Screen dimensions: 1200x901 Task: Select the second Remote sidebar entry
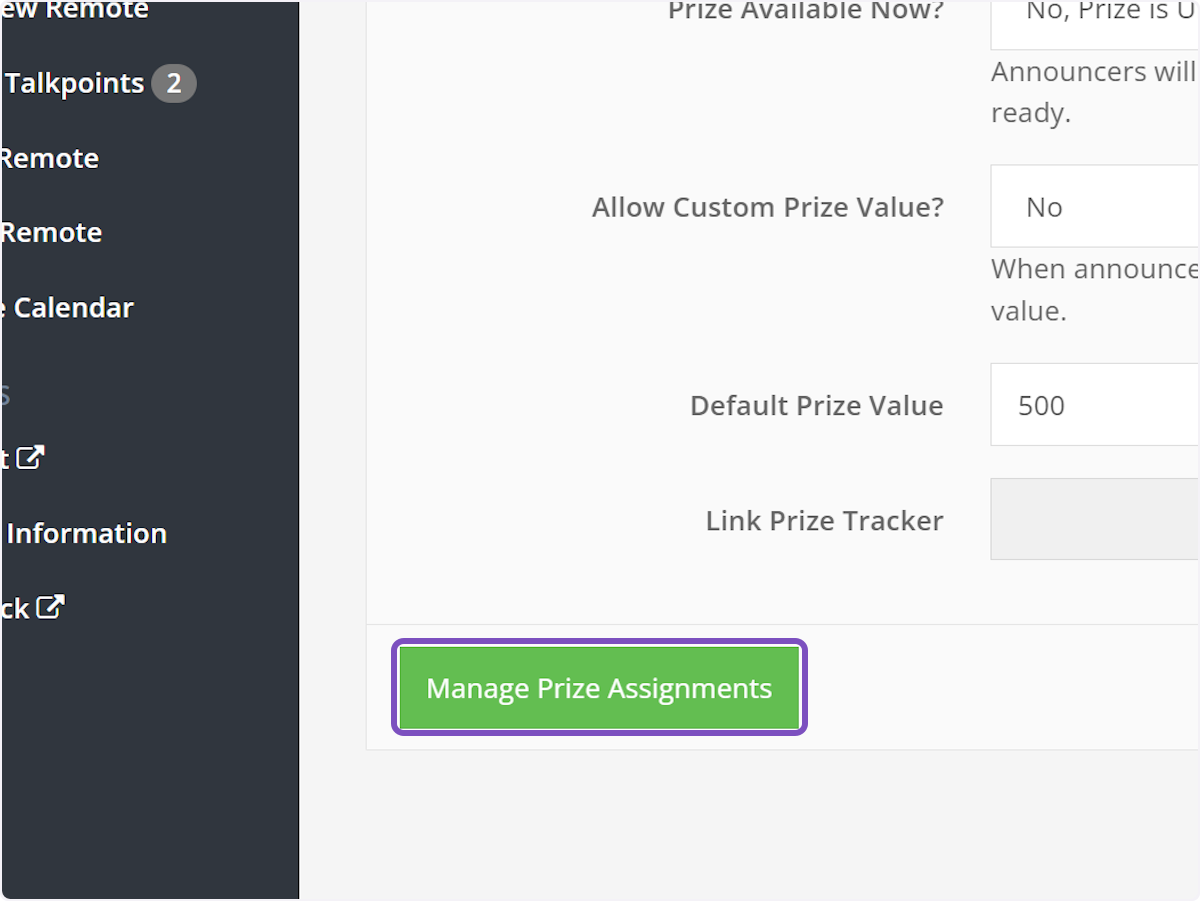click(51, 232)
